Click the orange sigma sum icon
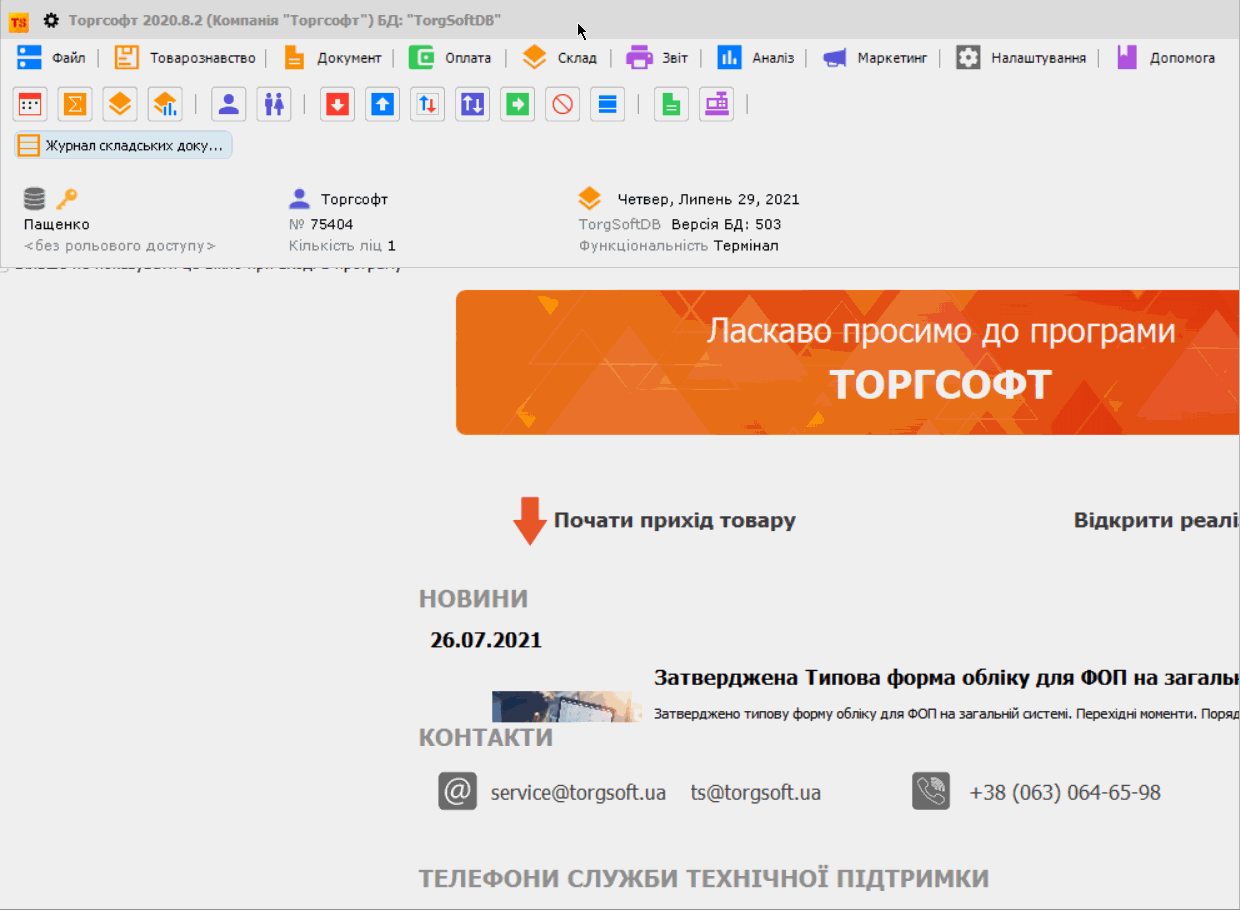Viewport: 1240px width, 910px height. tap(75, 104)
